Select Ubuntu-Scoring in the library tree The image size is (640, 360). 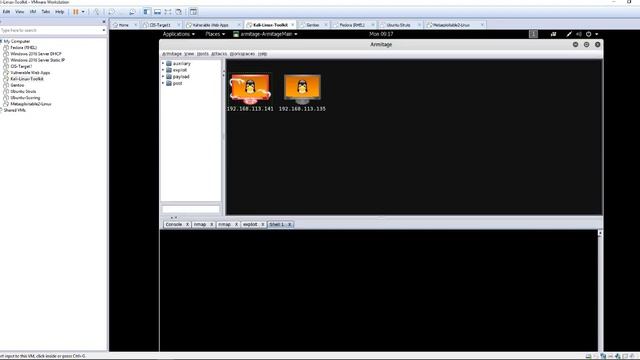click(25, 98)
